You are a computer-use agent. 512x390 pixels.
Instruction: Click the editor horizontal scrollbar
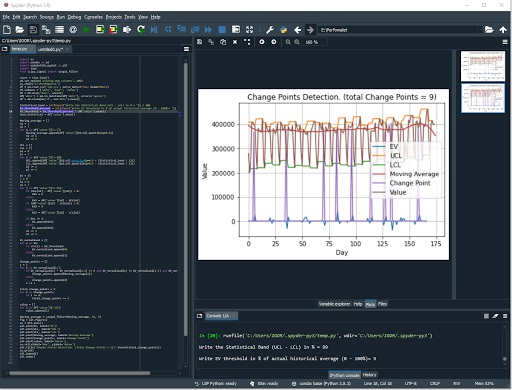point(80,373)
